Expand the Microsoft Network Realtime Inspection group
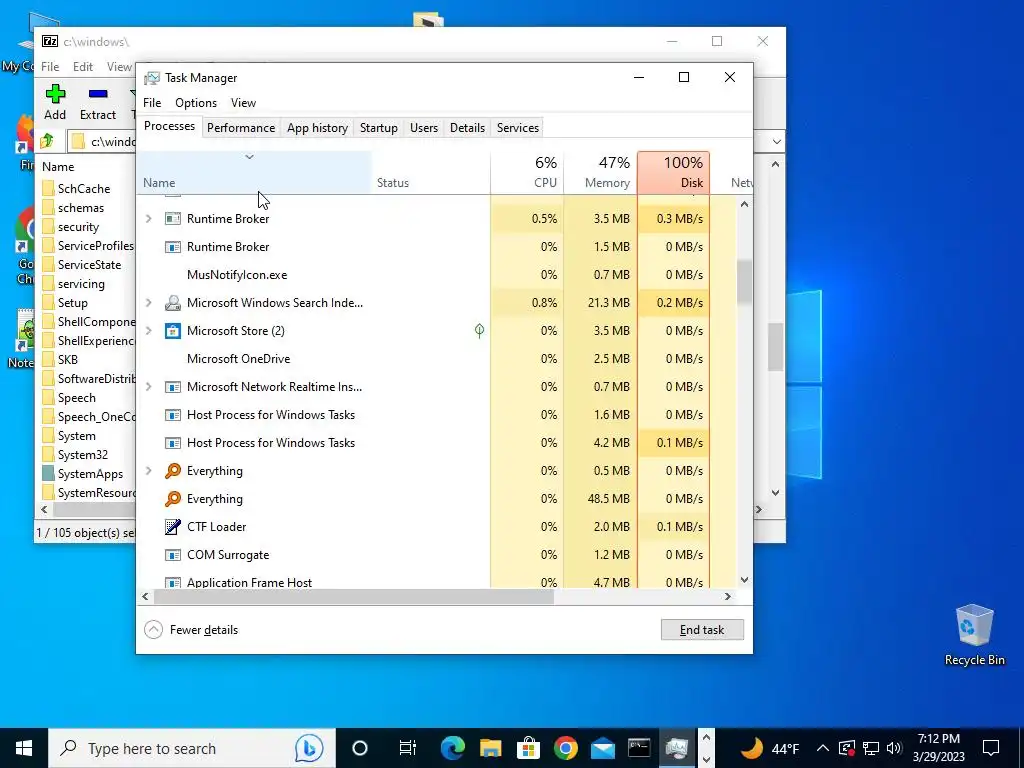Viewport: 1024px width, 768px height. click(x=149, y=387)
